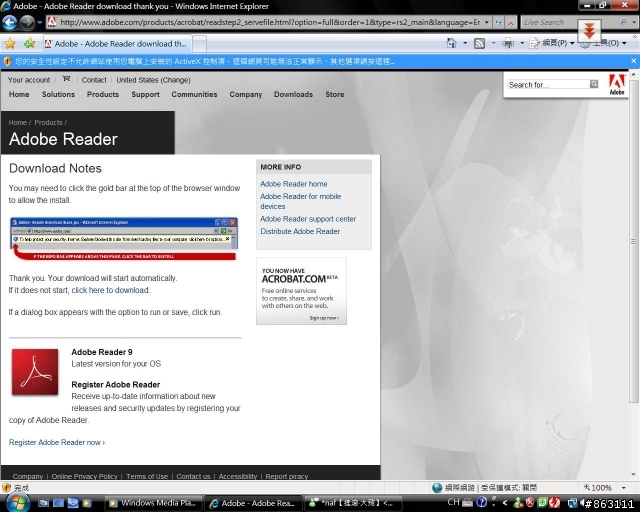The height and width of the screenshot is (512, 640).
Task: Expand the Print options dropdown arrow
Action: (522, 43)
